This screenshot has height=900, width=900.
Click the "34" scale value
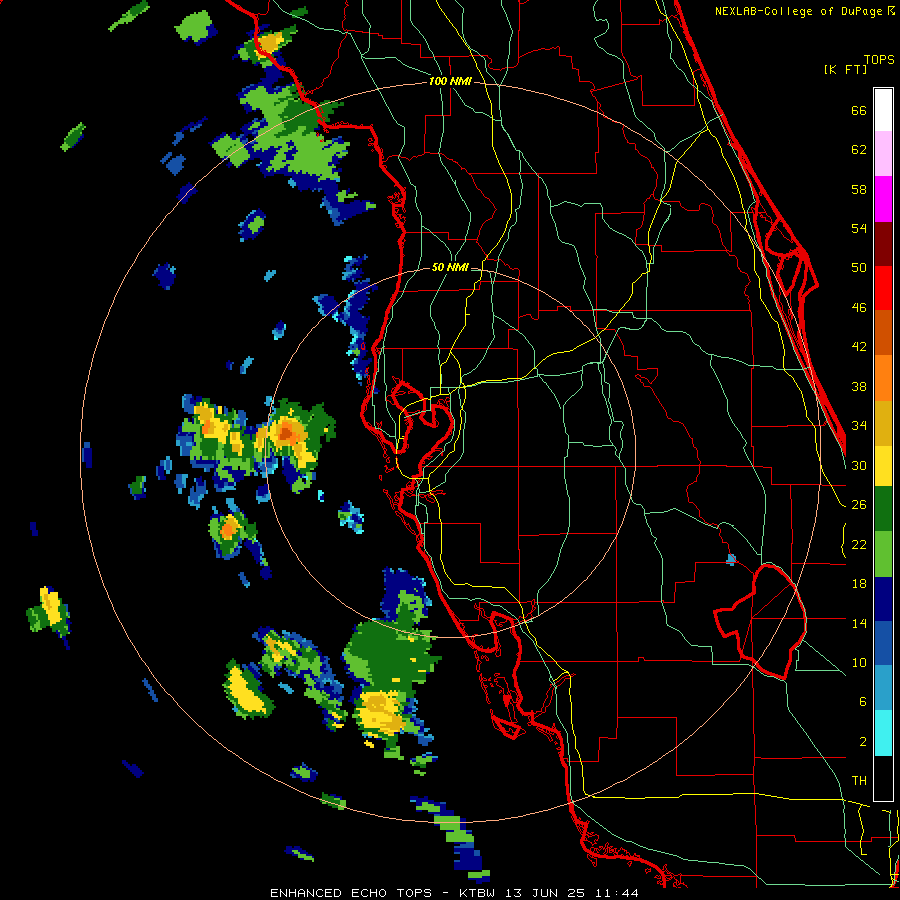tap(859, 426)
